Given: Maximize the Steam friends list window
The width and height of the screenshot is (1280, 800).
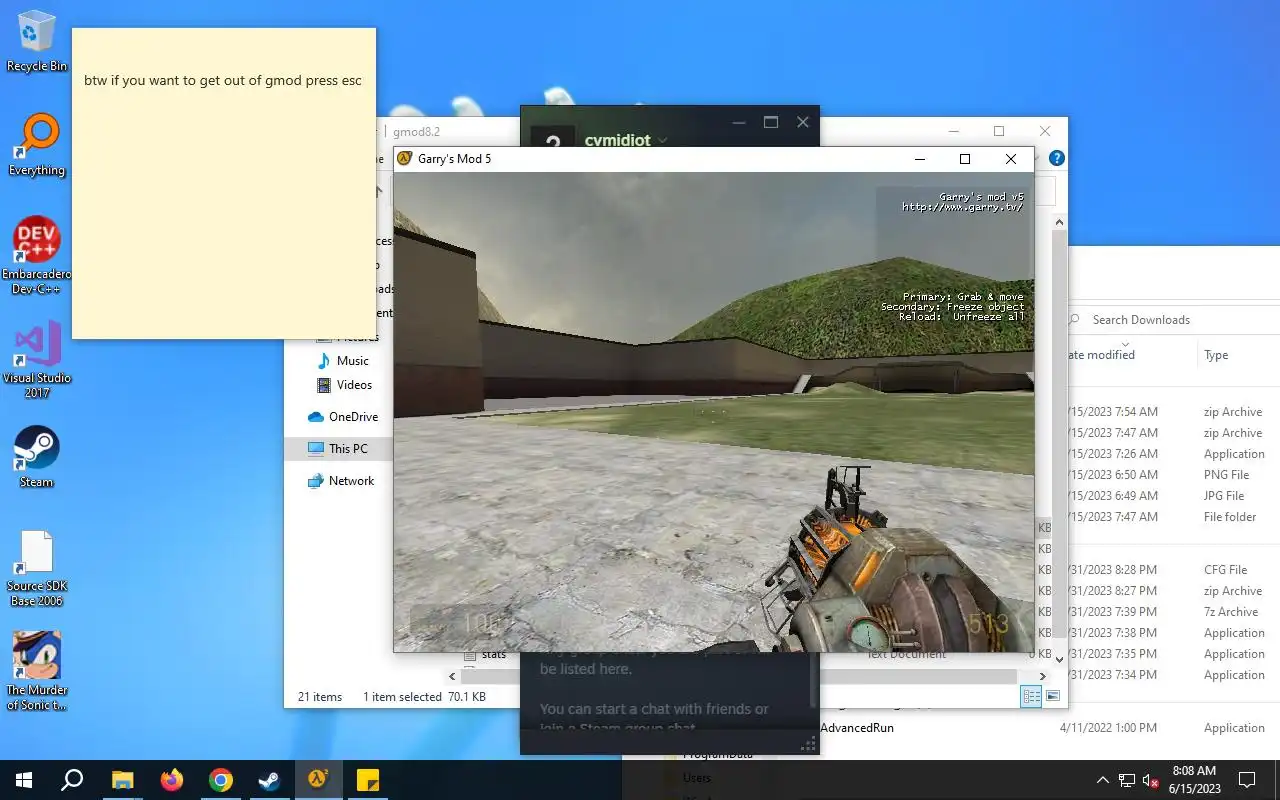Looking at the screenshot, I should (x=770, y=122).
